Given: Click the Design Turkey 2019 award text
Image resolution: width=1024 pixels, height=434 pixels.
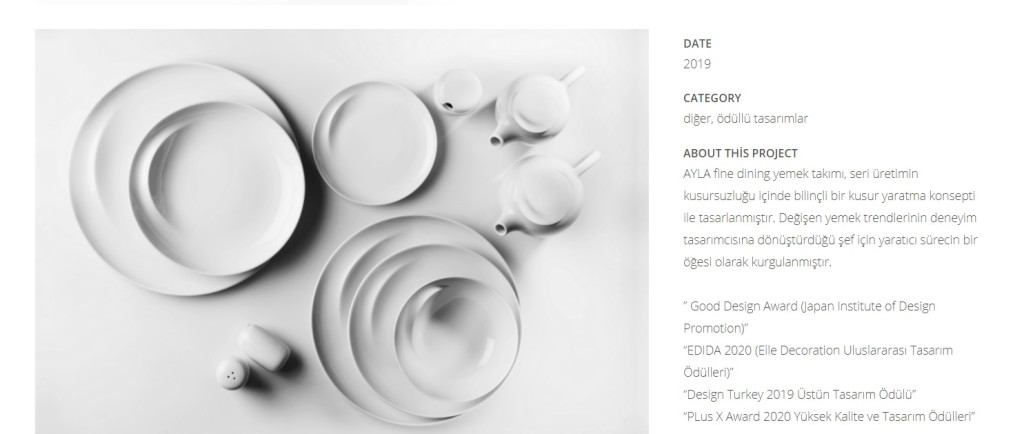Looking at the screenshot, I should [x=800, y=394].
